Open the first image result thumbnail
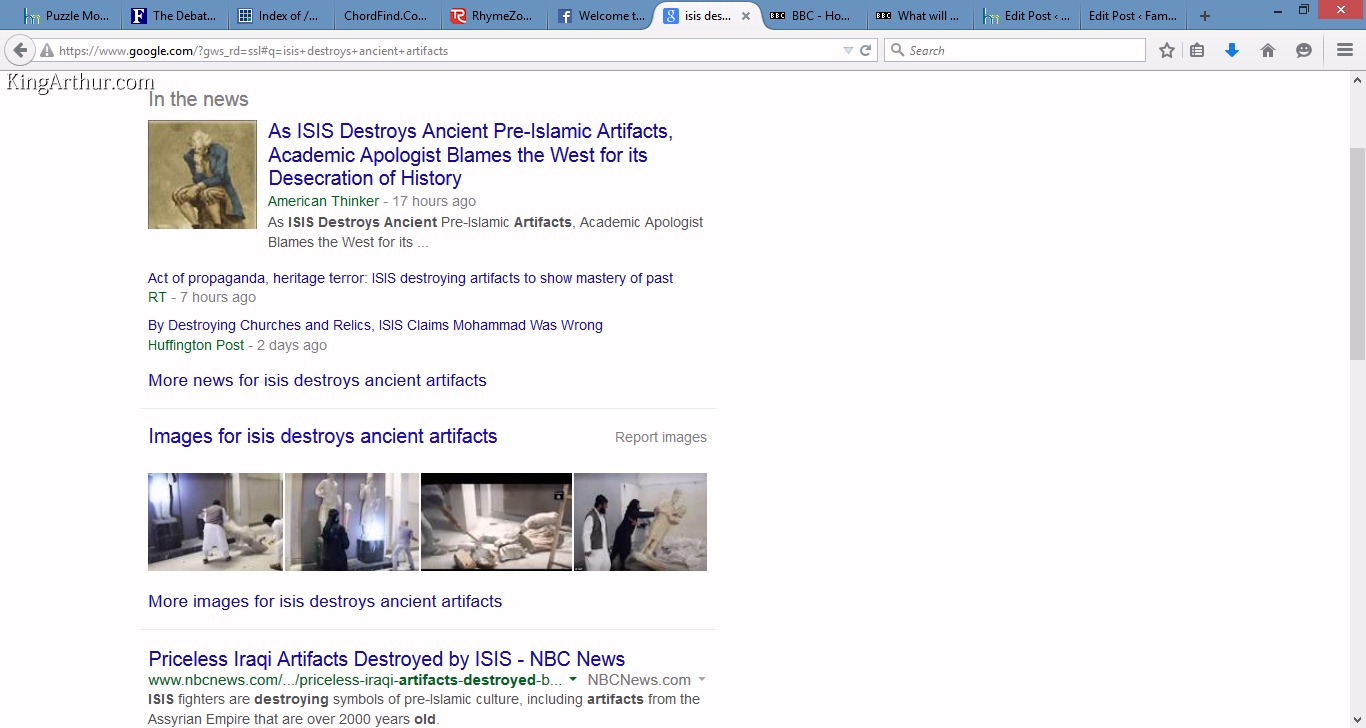This screenshot has width=1366, height=728. (x=215, y=522)
